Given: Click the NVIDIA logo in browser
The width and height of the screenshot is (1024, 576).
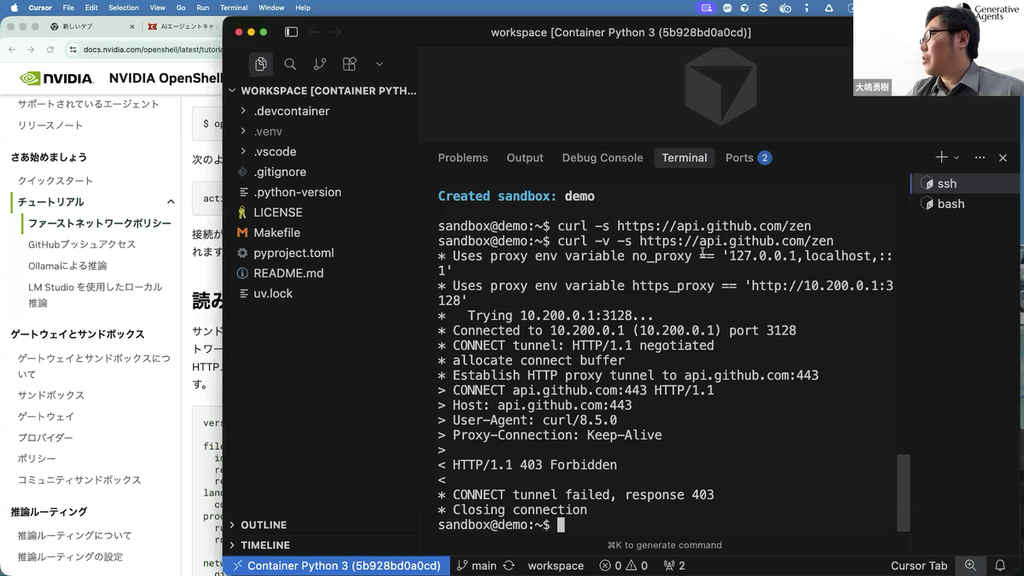Looking at the screenshot, I should pyautogui.click(x=56, y=78).
